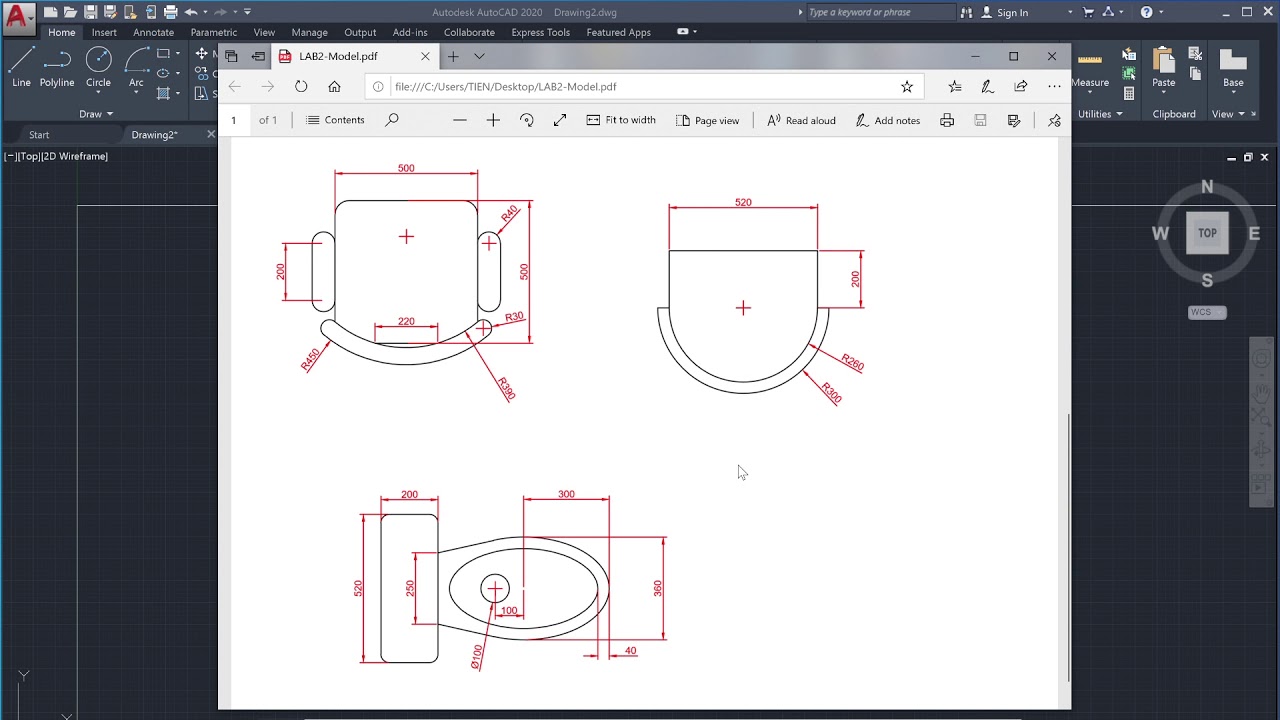Click the Share icon in browser toolbar
The width and height of the screenshot is (1280, 720).
click(x=1021, y=86)
